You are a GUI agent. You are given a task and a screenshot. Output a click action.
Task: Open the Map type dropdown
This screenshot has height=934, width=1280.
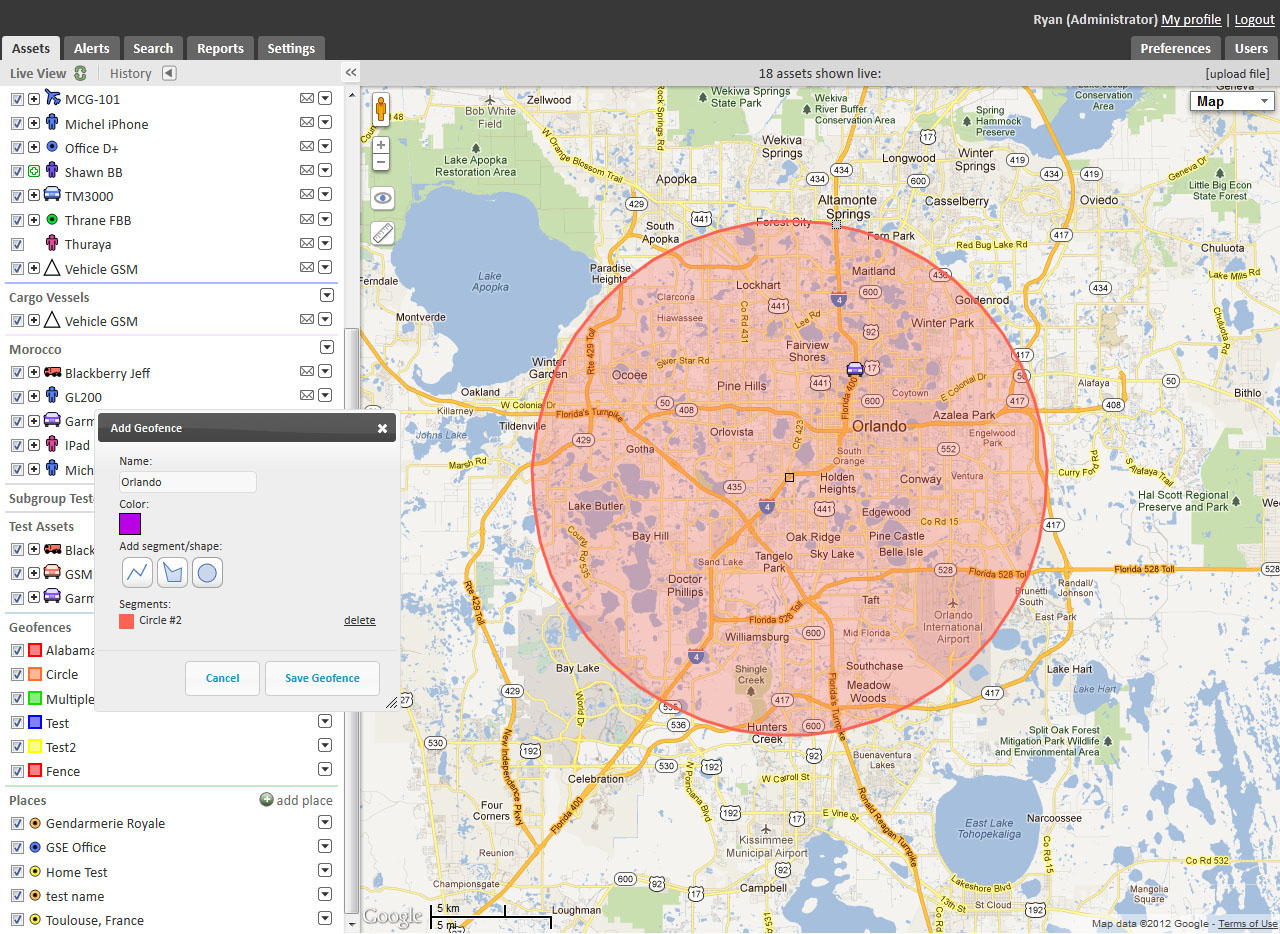(1231, 100)
